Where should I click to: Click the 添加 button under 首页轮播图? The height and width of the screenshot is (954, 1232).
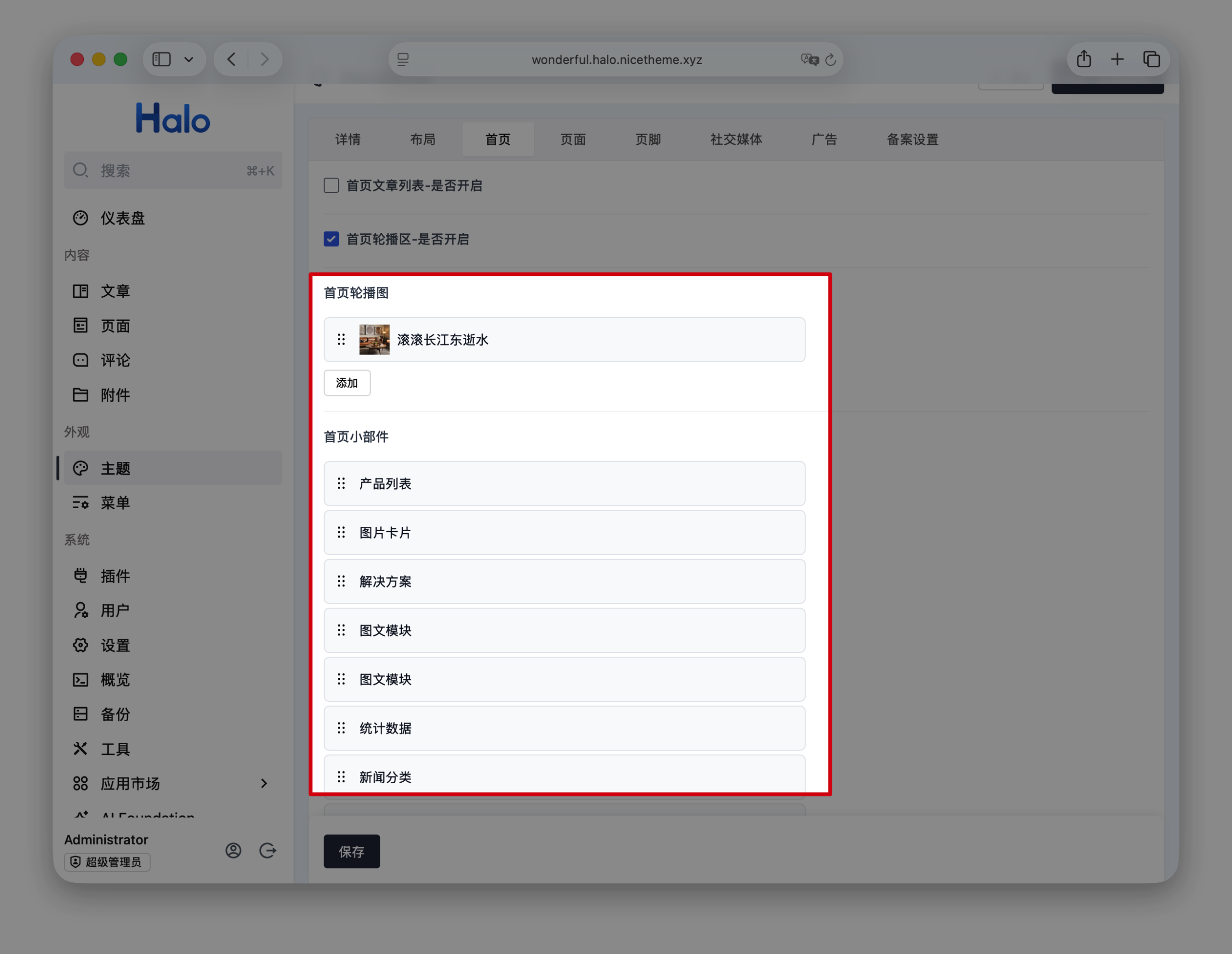tap(347, 383)
